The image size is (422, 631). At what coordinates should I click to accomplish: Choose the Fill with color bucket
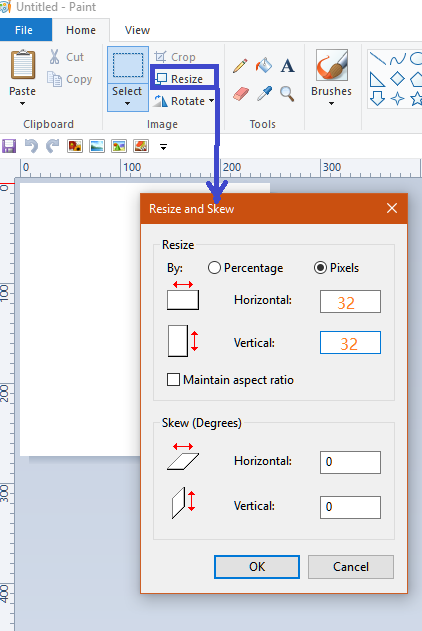click(263, 65)
